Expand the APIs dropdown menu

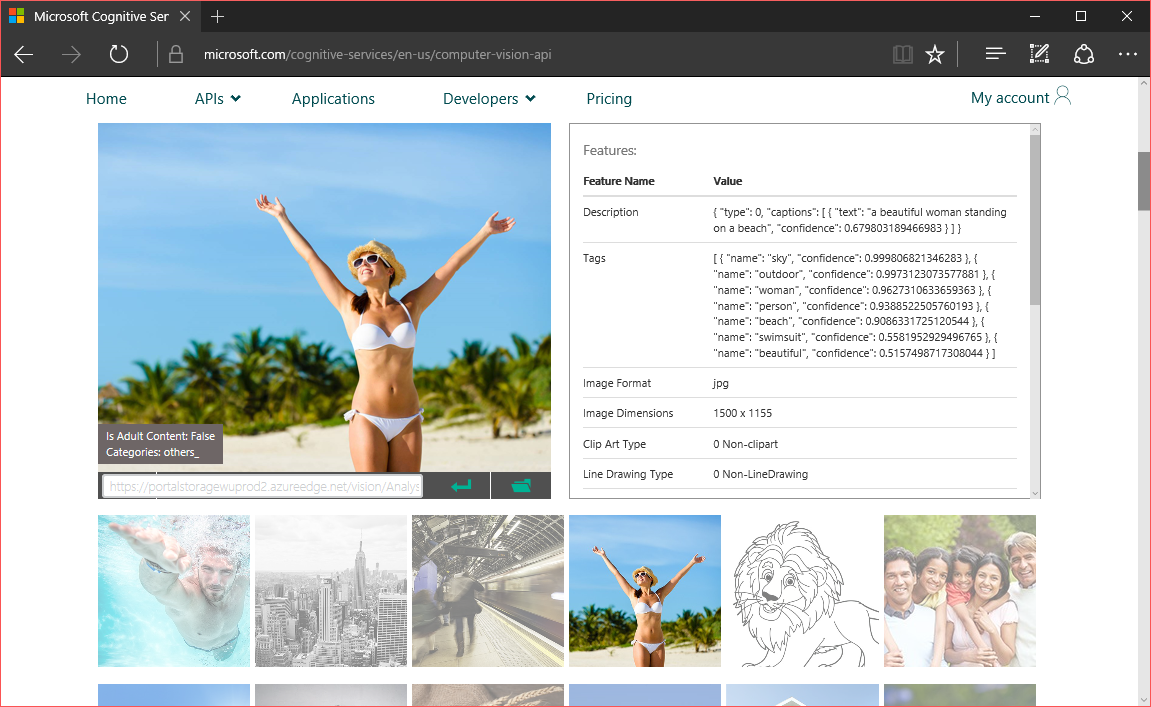[x=218, y=99]
